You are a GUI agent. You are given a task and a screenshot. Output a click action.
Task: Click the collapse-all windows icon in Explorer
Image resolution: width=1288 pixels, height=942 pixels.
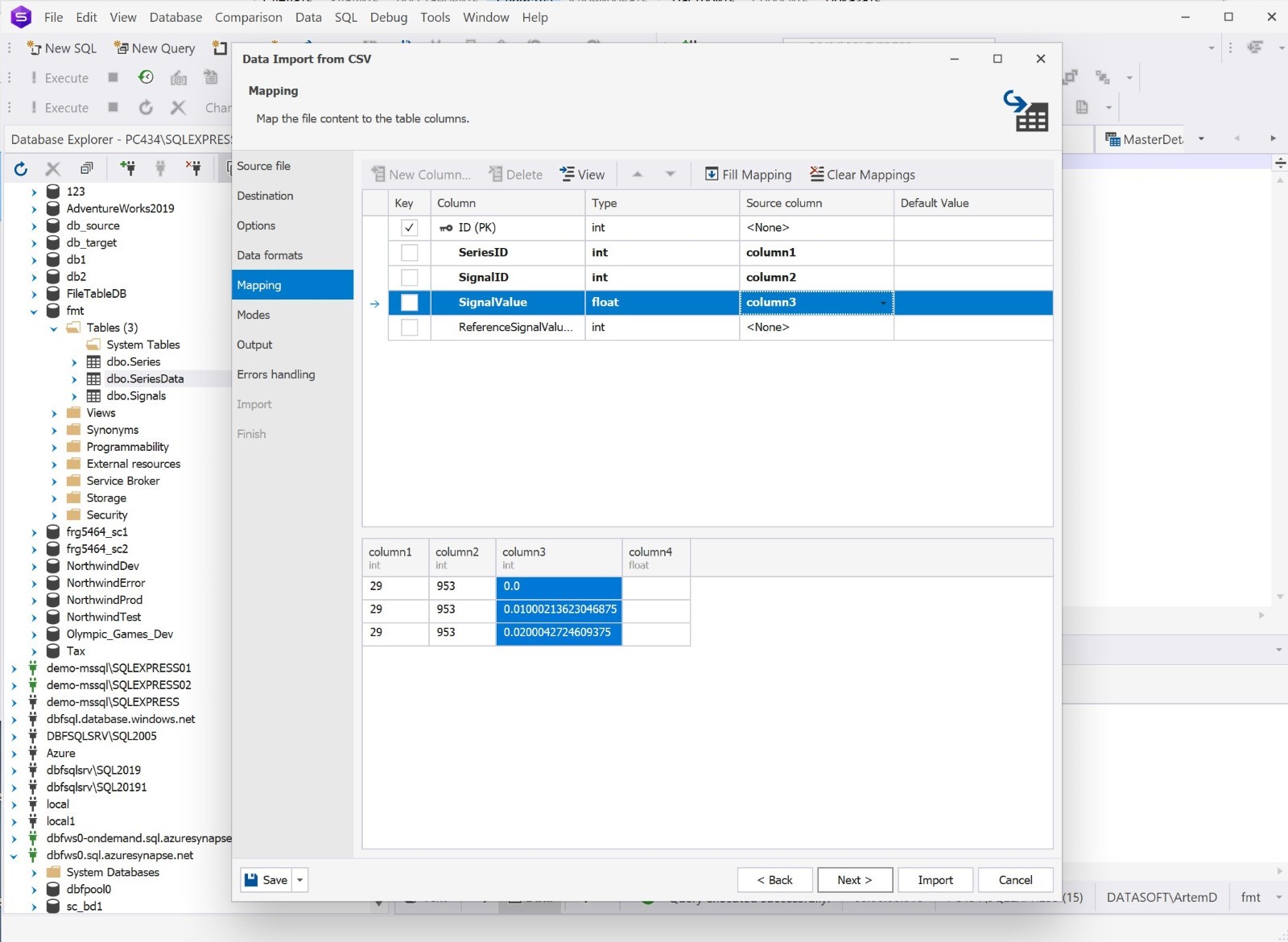coord(86,168)
